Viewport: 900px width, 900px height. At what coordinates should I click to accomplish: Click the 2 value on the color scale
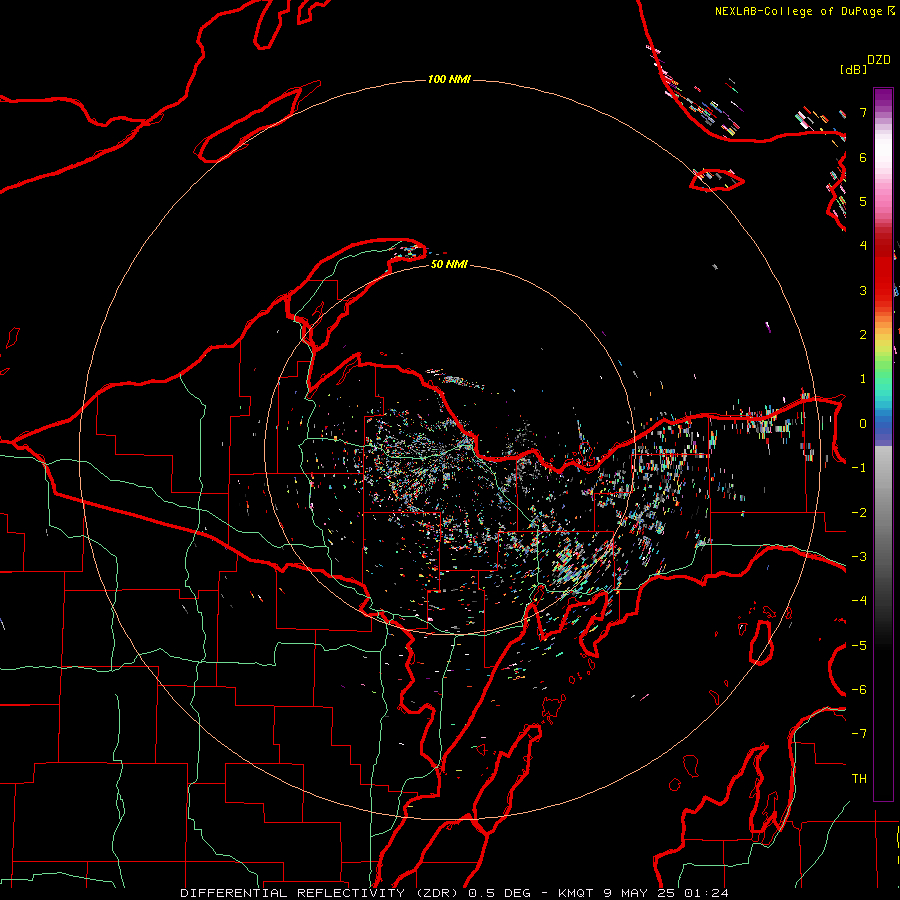coord(863,335)
